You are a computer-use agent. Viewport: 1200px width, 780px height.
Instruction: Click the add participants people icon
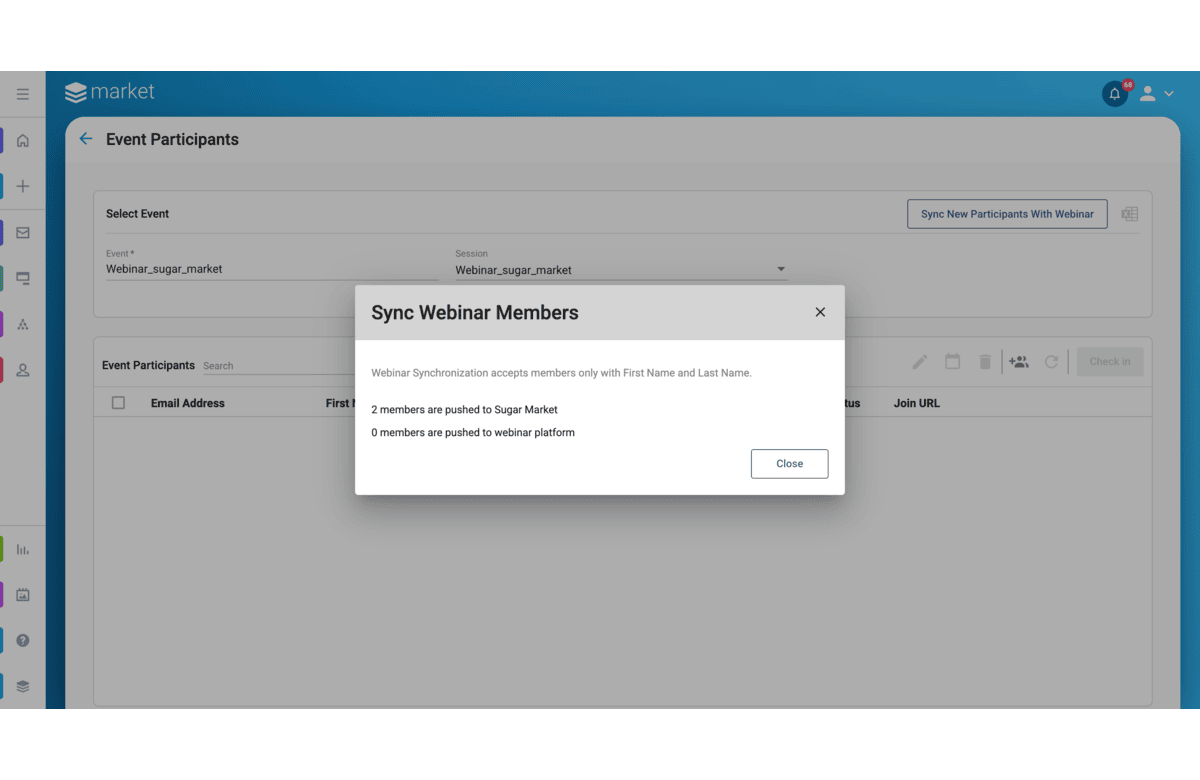(1018, 362)
